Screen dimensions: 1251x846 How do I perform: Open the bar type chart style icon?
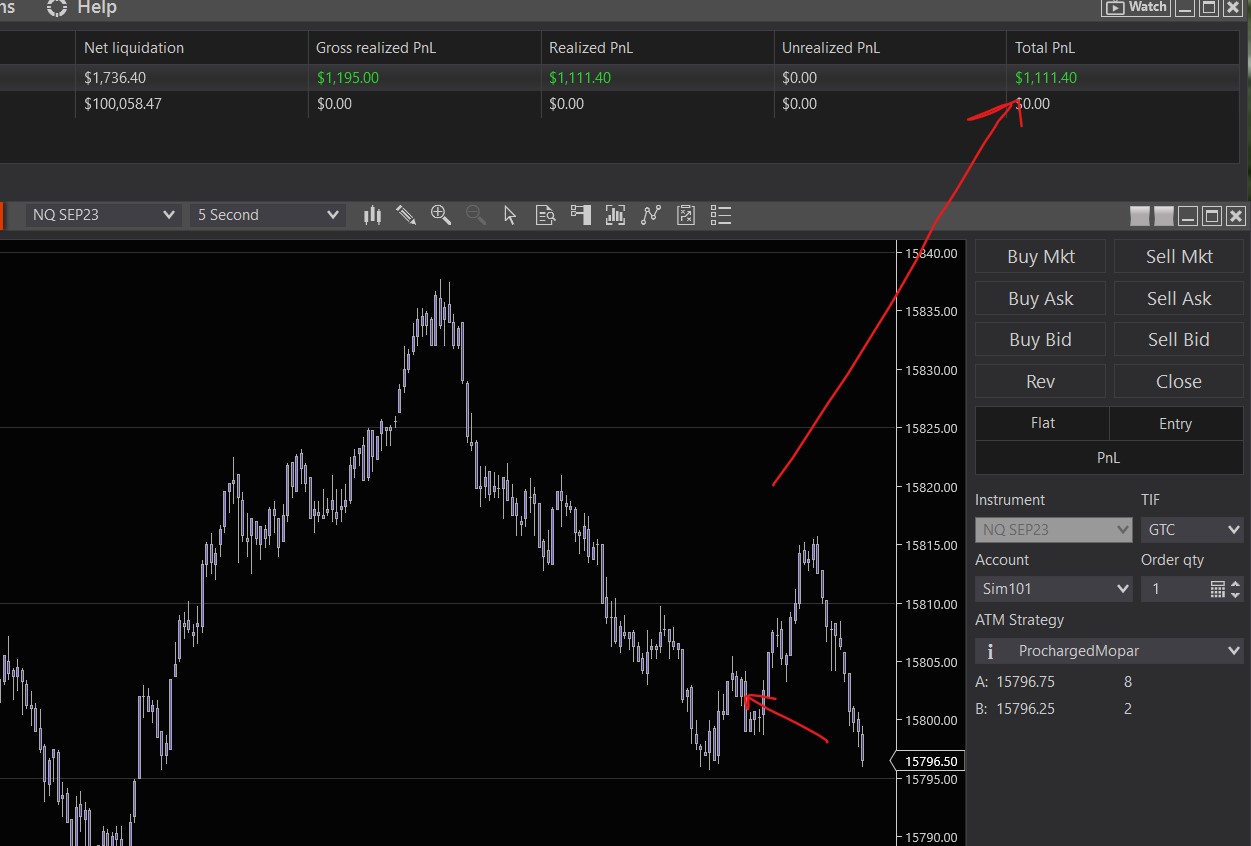373,215
